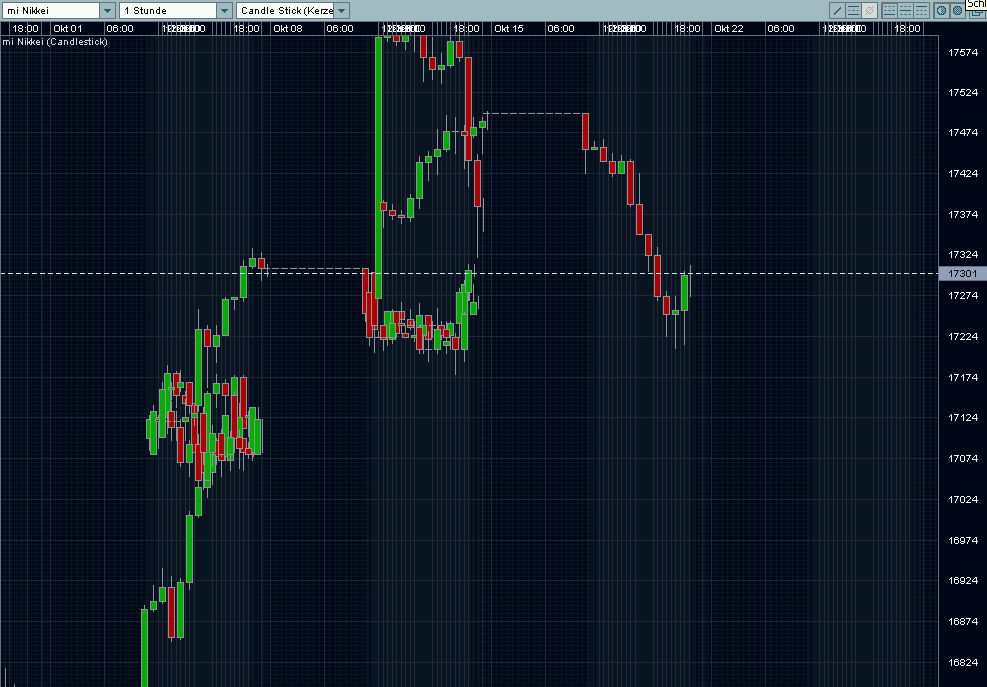Click the 17274 price axis label

coord(963,296)
